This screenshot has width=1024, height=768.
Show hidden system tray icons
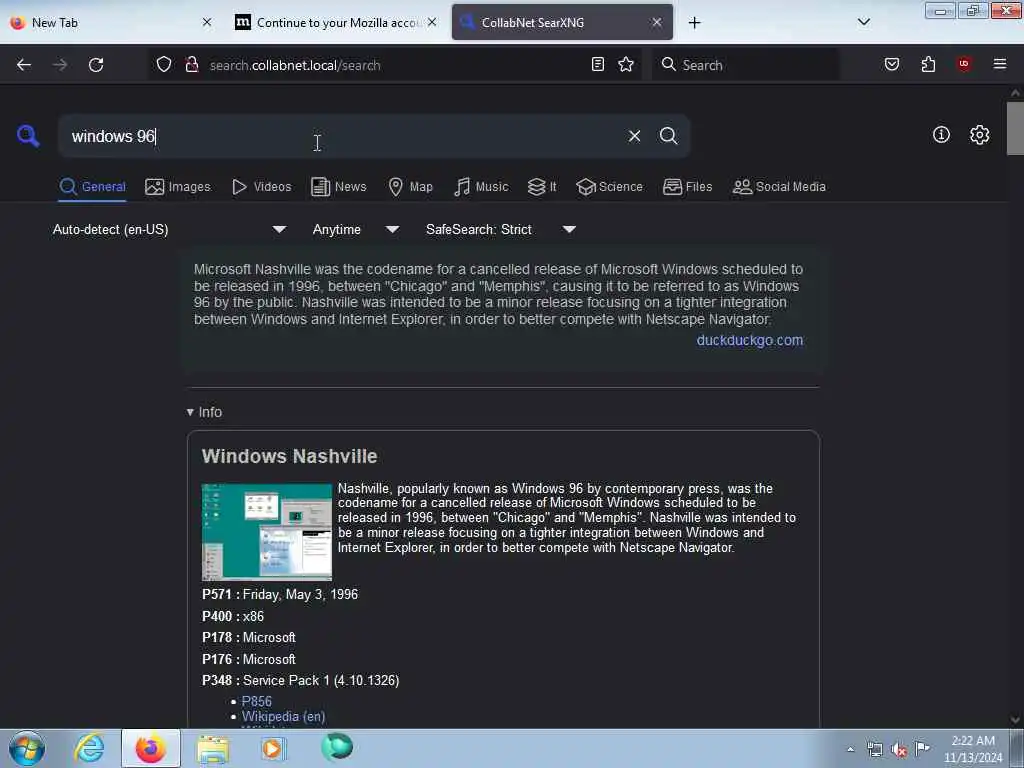[x=850, y=750]
